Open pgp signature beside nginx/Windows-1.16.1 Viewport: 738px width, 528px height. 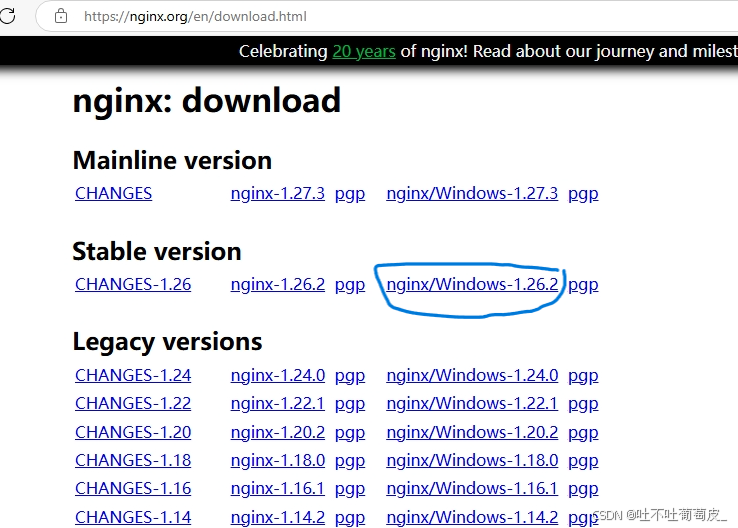583,489
